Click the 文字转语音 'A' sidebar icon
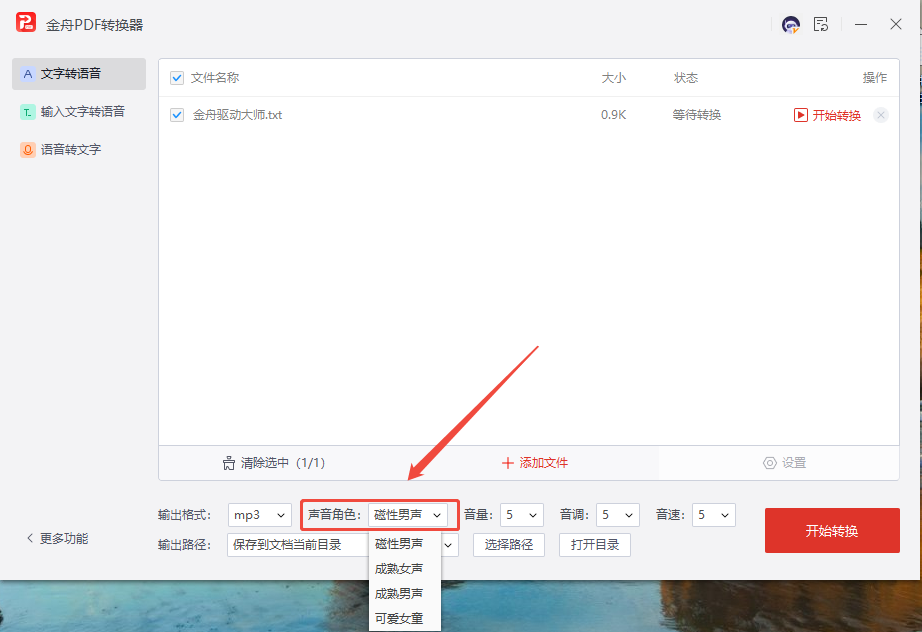Image resolution: width=922 pixels, height=632 pixels. click(x=28, y=74)
